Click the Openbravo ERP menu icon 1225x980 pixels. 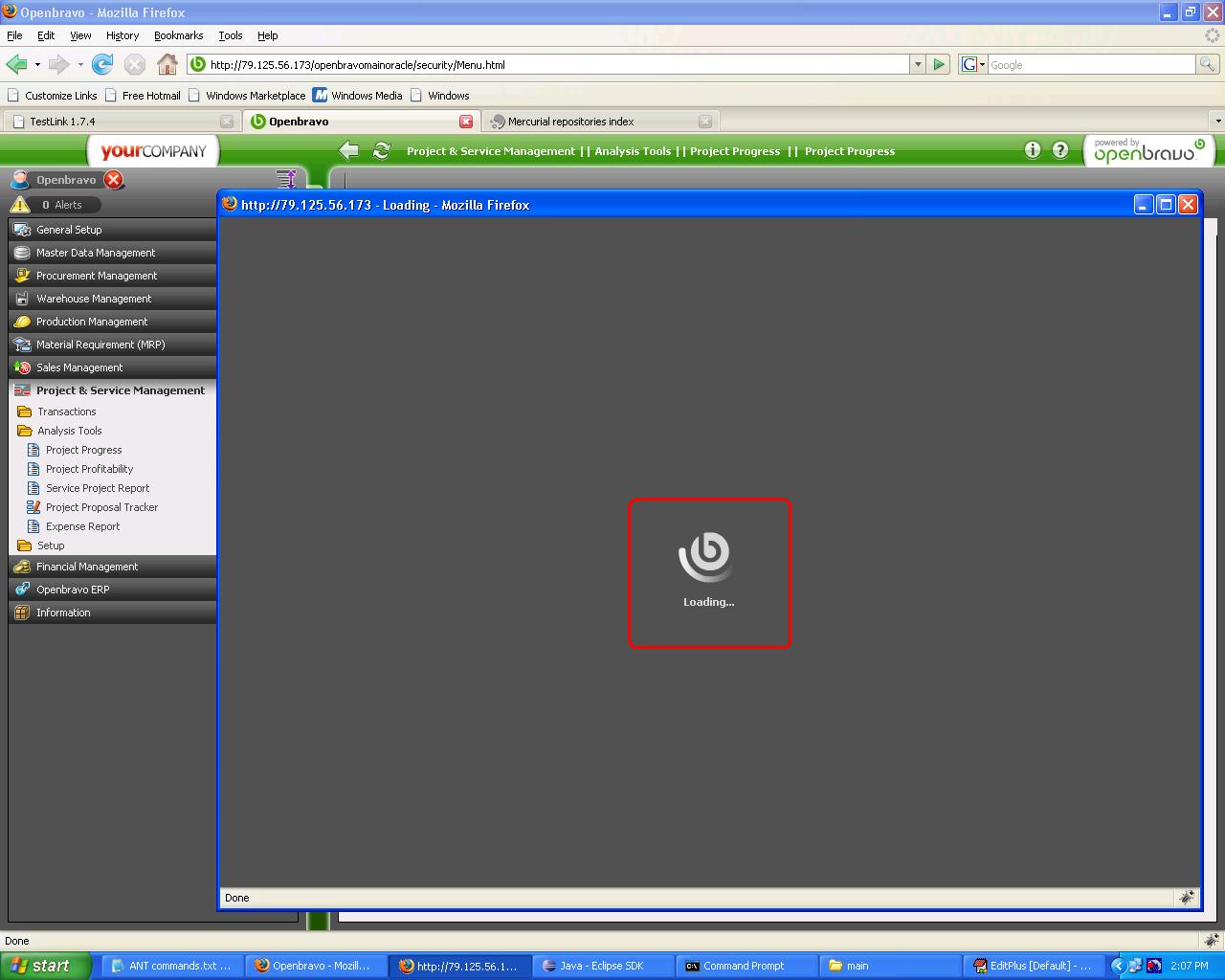[x=22, y=590]
